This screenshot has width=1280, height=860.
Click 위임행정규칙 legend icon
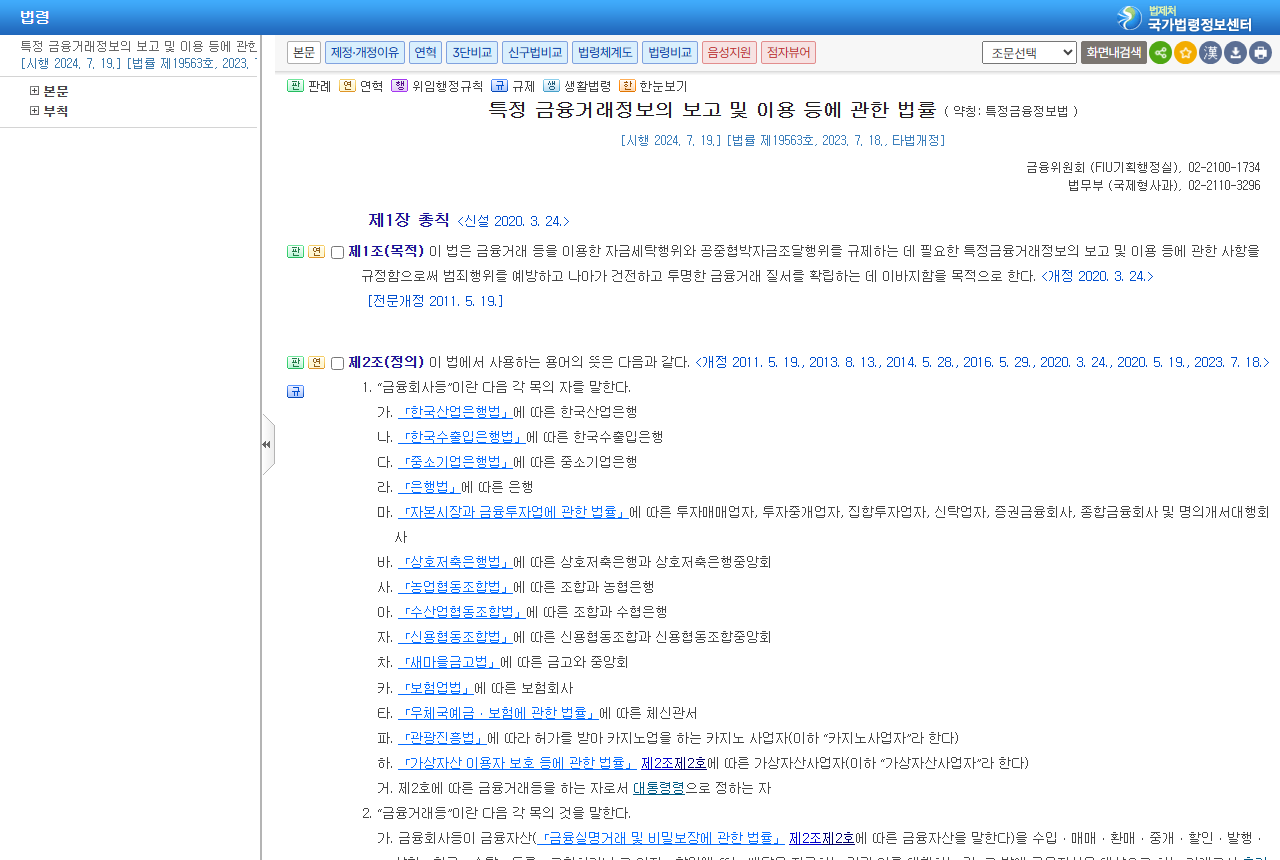(399, 86)
